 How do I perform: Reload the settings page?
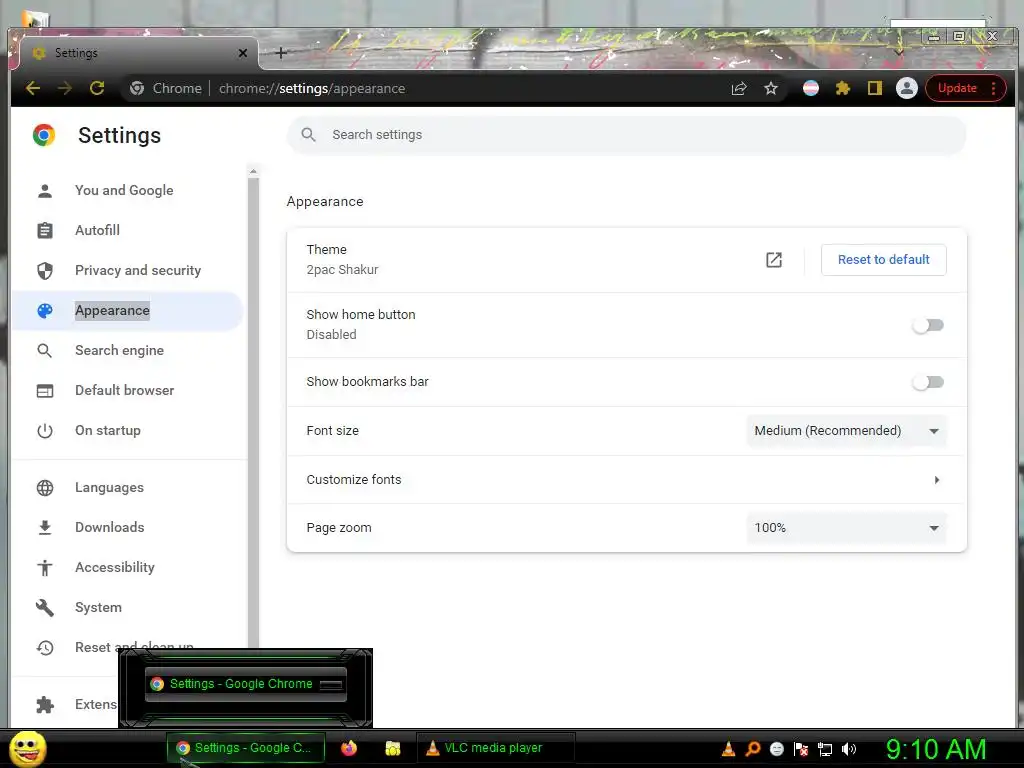(97, 88)
